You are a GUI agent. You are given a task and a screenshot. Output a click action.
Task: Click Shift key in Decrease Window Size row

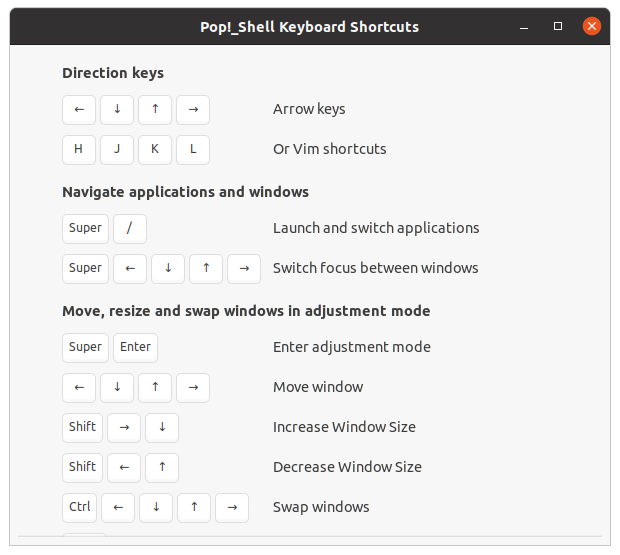pyautogui.click(x=82, y=467)
